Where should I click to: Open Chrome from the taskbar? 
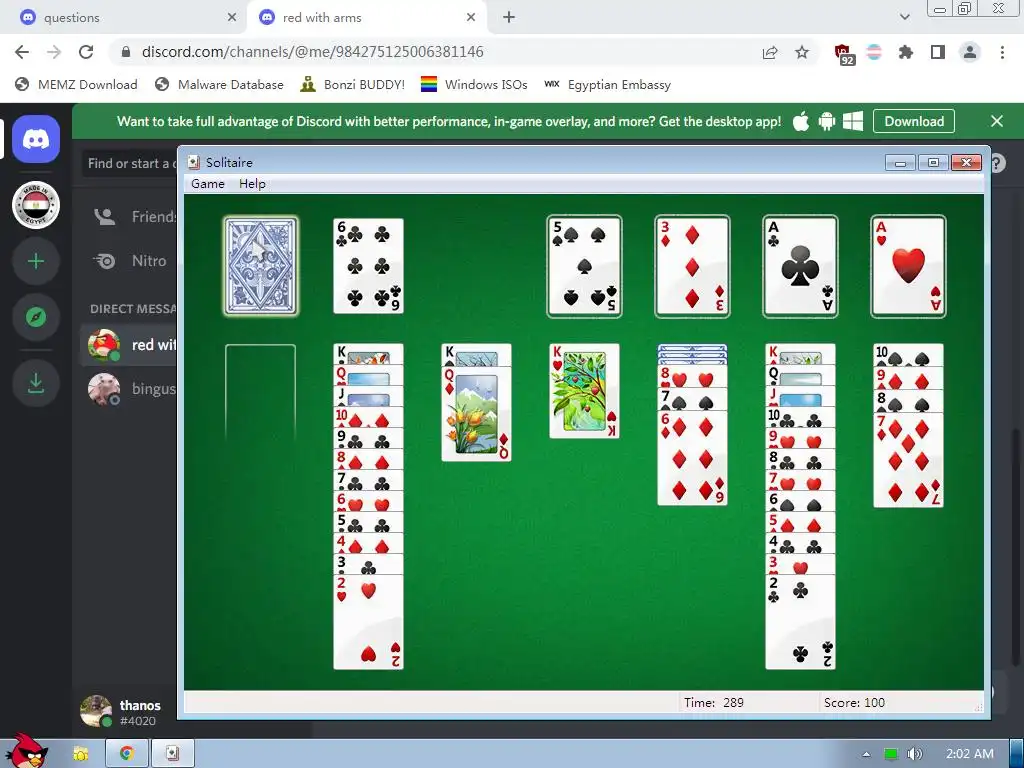click(127, 754)
